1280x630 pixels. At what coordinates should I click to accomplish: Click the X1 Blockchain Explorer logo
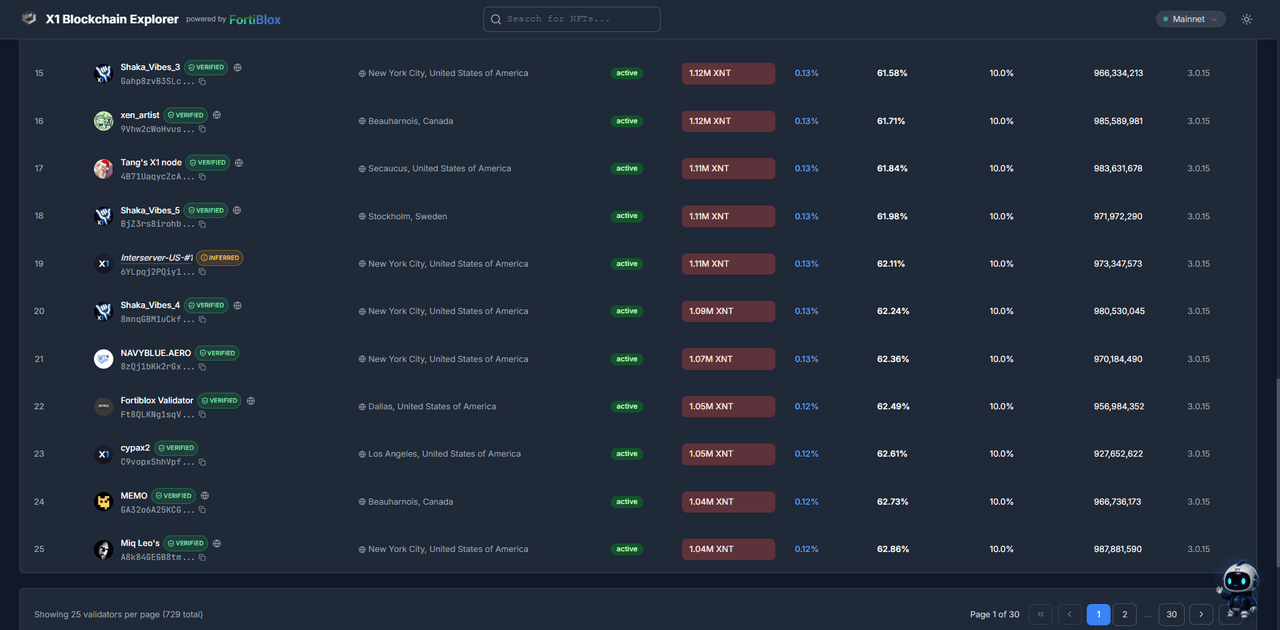pyautogui.click(x=29, y=19)
